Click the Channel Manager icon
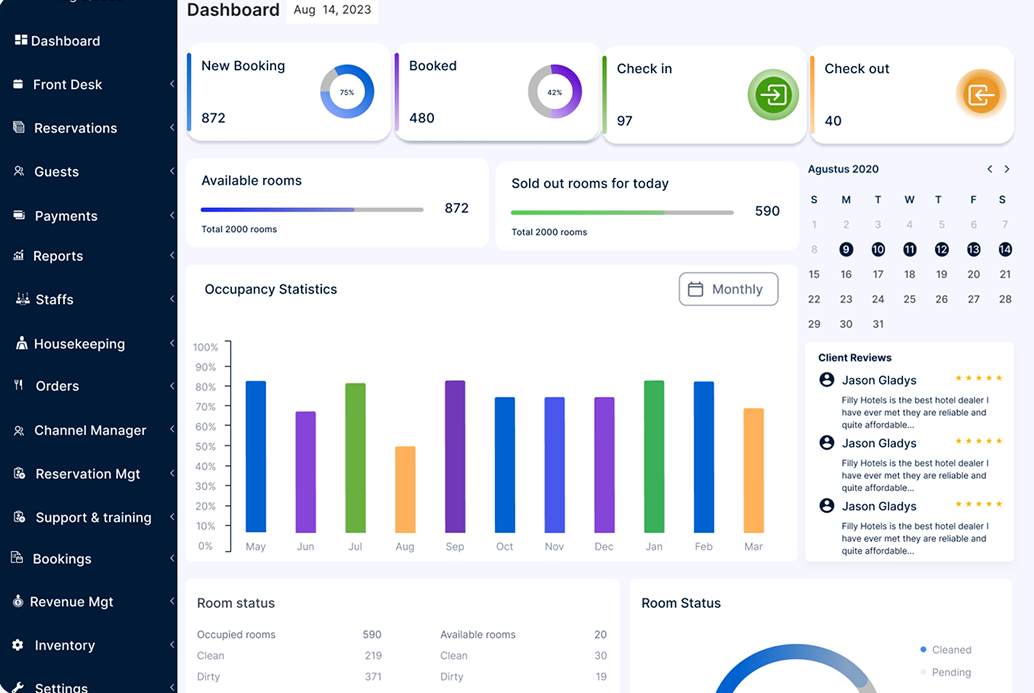 (x=18, y=430)
